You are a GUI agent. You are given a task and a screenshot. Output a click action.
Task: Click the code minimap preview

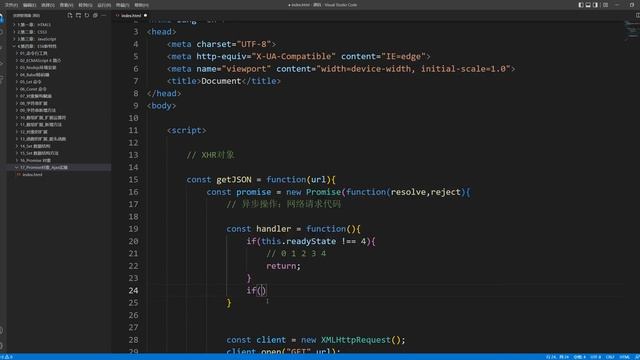click(632, 31)
